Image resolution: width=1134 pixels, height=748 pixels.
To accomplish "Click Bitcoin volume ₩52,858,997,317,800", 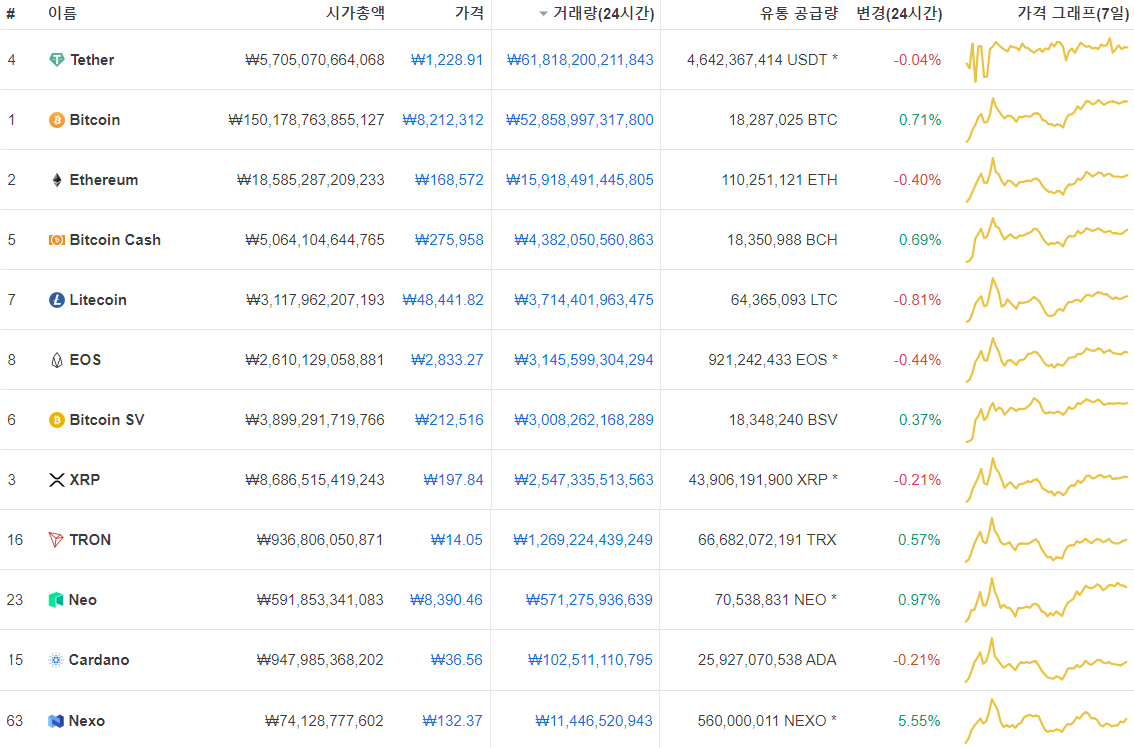I will [580, 120].
